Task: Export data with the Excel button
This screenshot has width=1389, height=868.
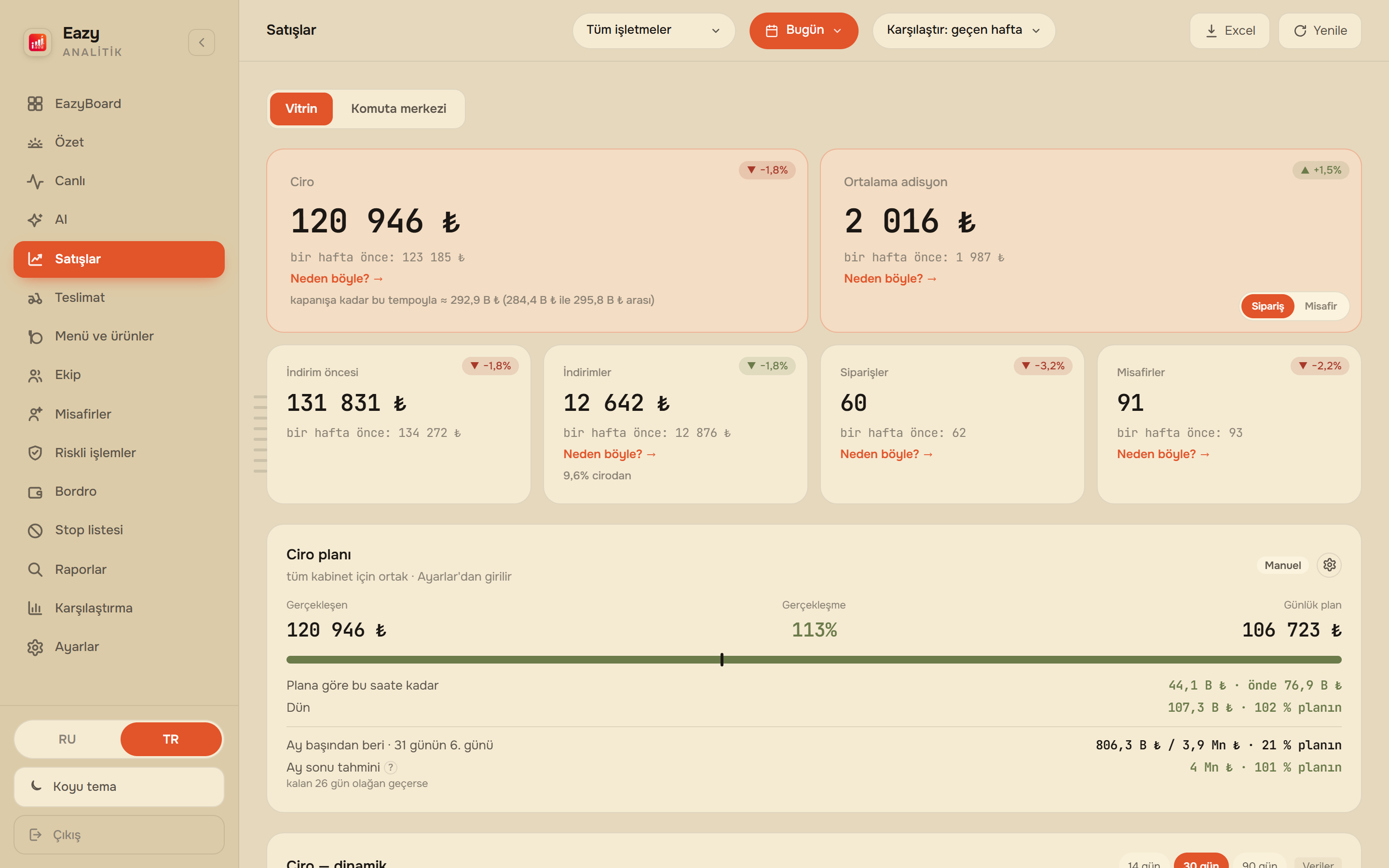Action: [x=1229, y=30]
